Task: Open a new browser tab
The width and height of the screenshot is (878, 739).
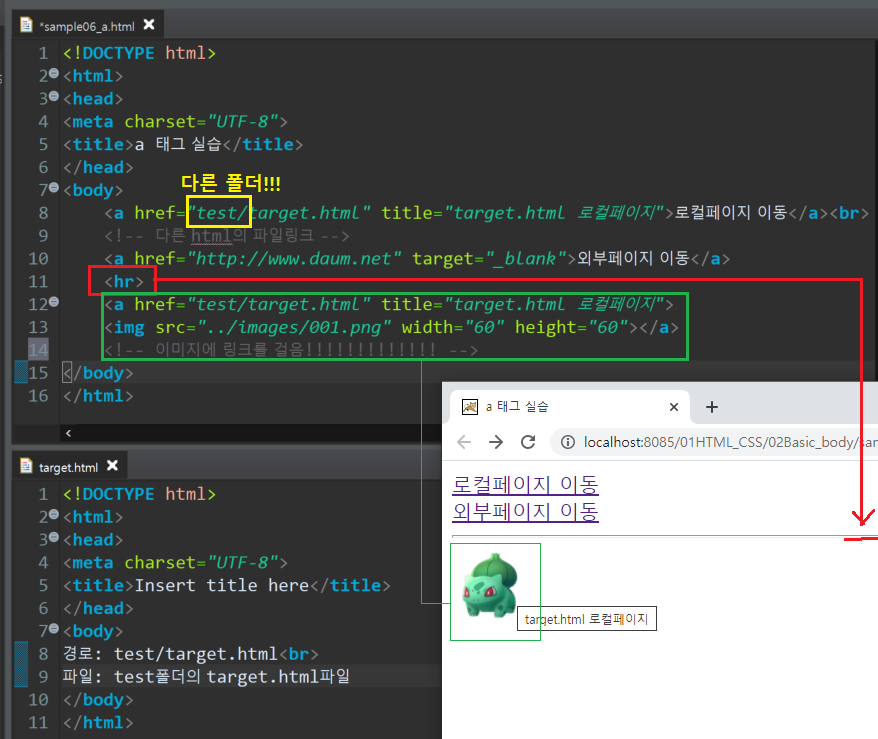Action: [x=712, y=407]
